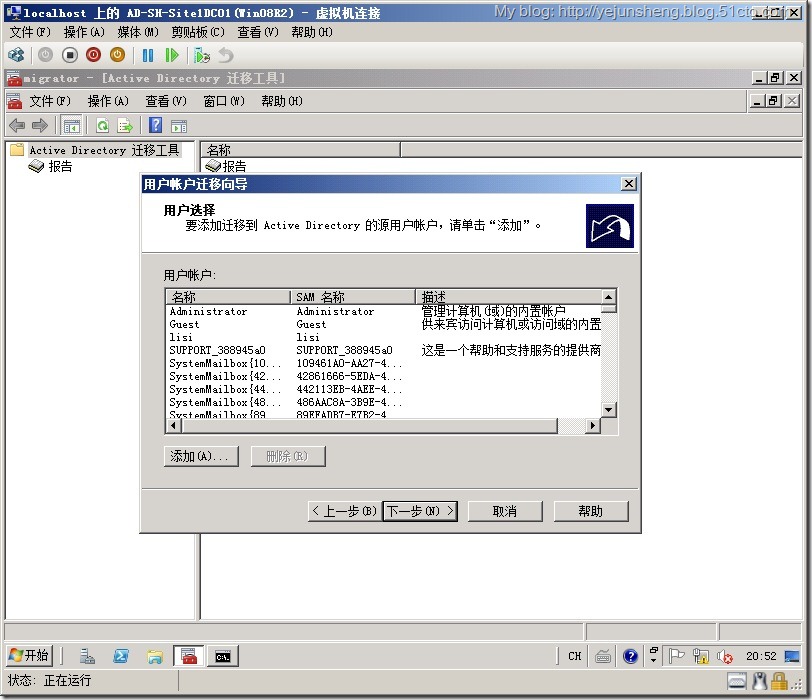The height and width of the screenshot is (700, 812).
Task: Close the user account migration wizard
Action: [x=628, y=183]
